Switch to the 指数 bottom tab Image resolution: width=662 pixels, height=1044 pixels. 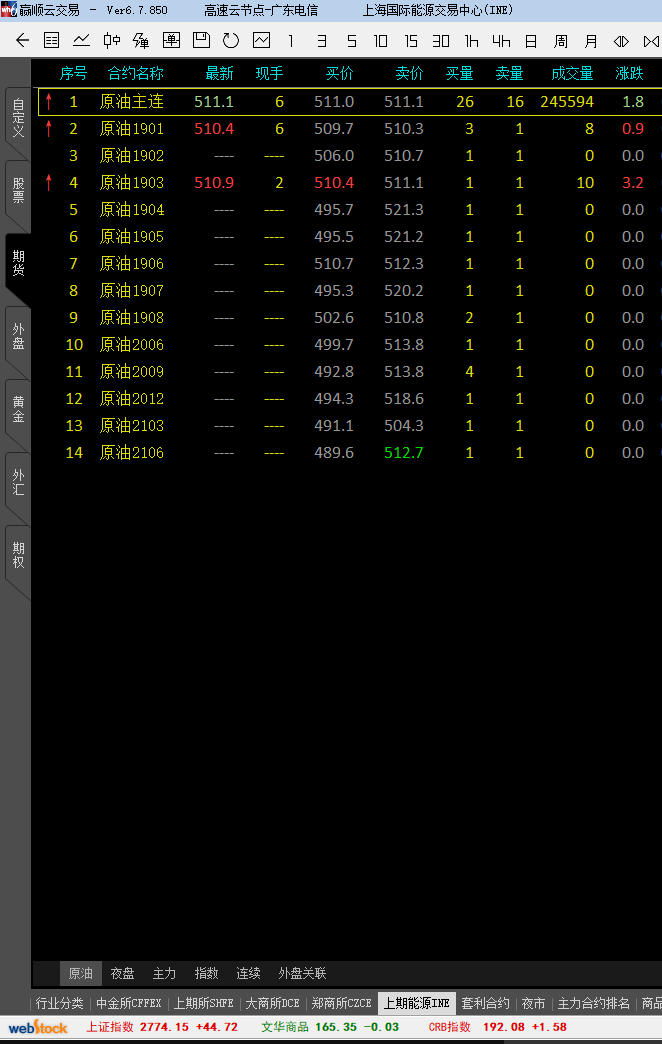[206, 973]
